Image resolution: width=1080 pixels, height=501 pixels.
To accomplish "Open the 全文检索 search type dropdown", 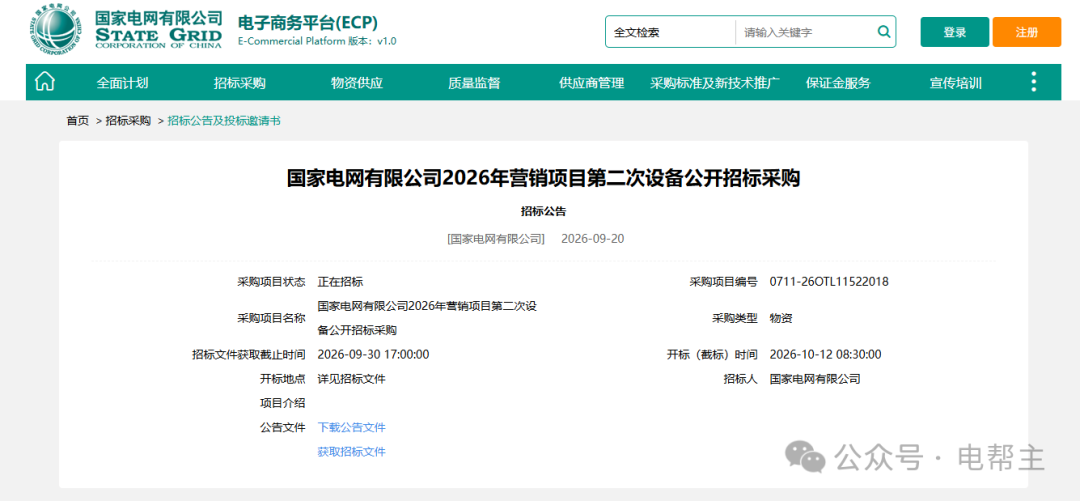I will pyautogui.click(x=670, y=32).
